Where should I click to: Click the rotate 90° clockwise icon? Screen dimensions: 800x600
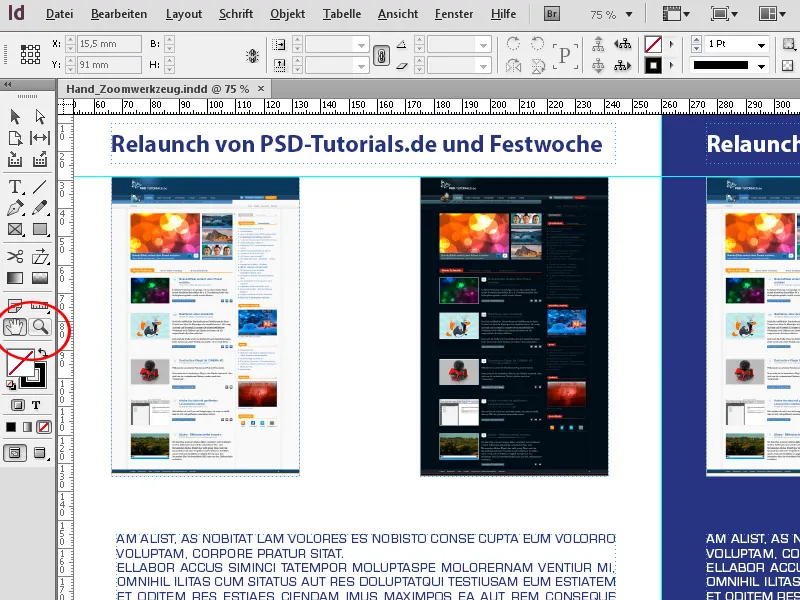tap(513, 44)
